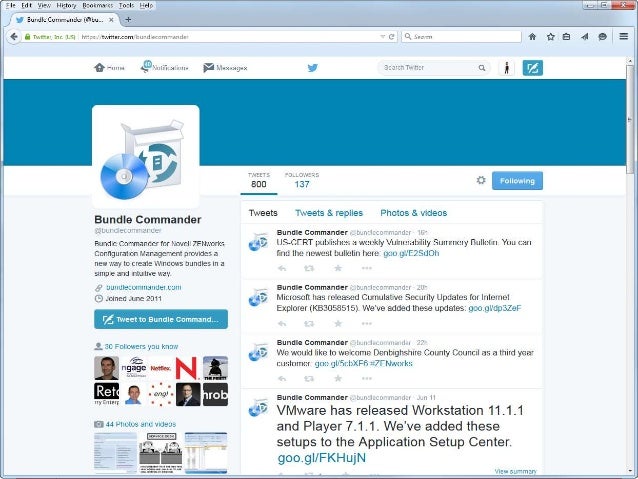
Task: Close the Bundle Commander tab
Action: click(111, 20)
